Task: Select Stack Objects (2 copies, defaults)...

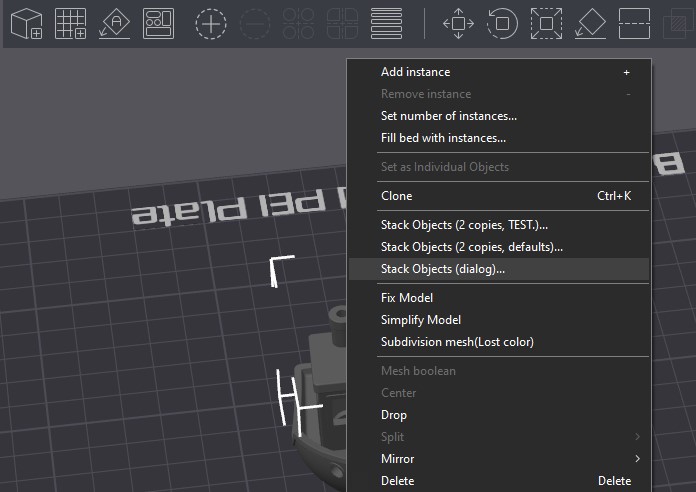Action: pos(499,247)
